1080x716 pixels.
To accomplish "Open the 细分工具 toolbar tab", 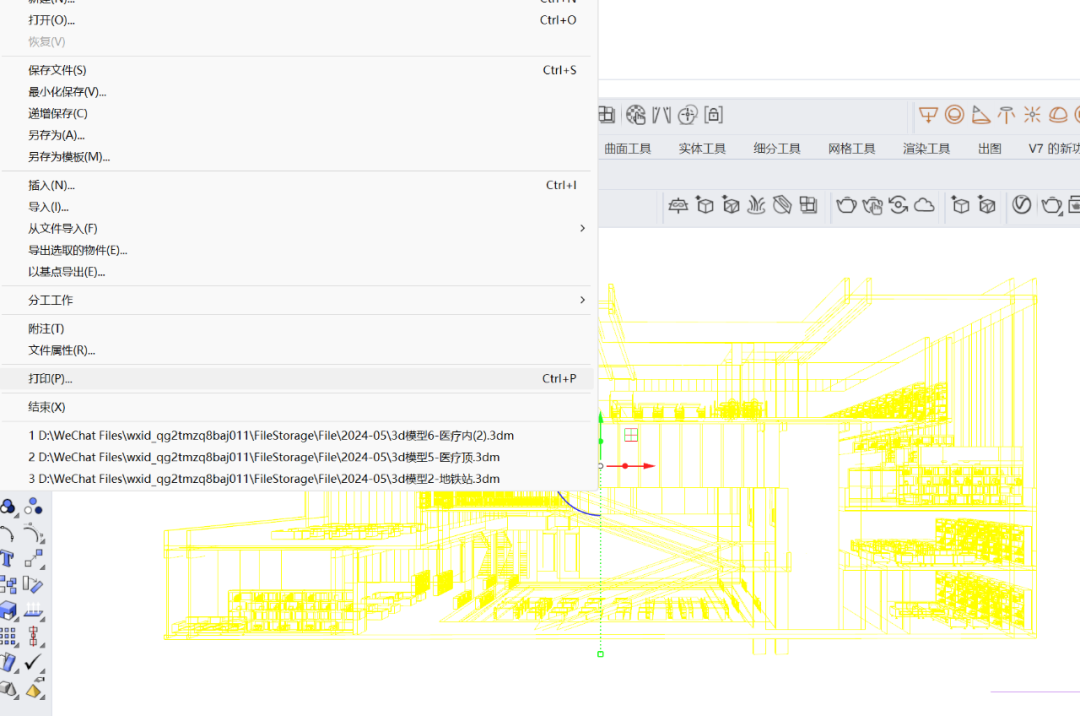I will (x=777, y=148).
